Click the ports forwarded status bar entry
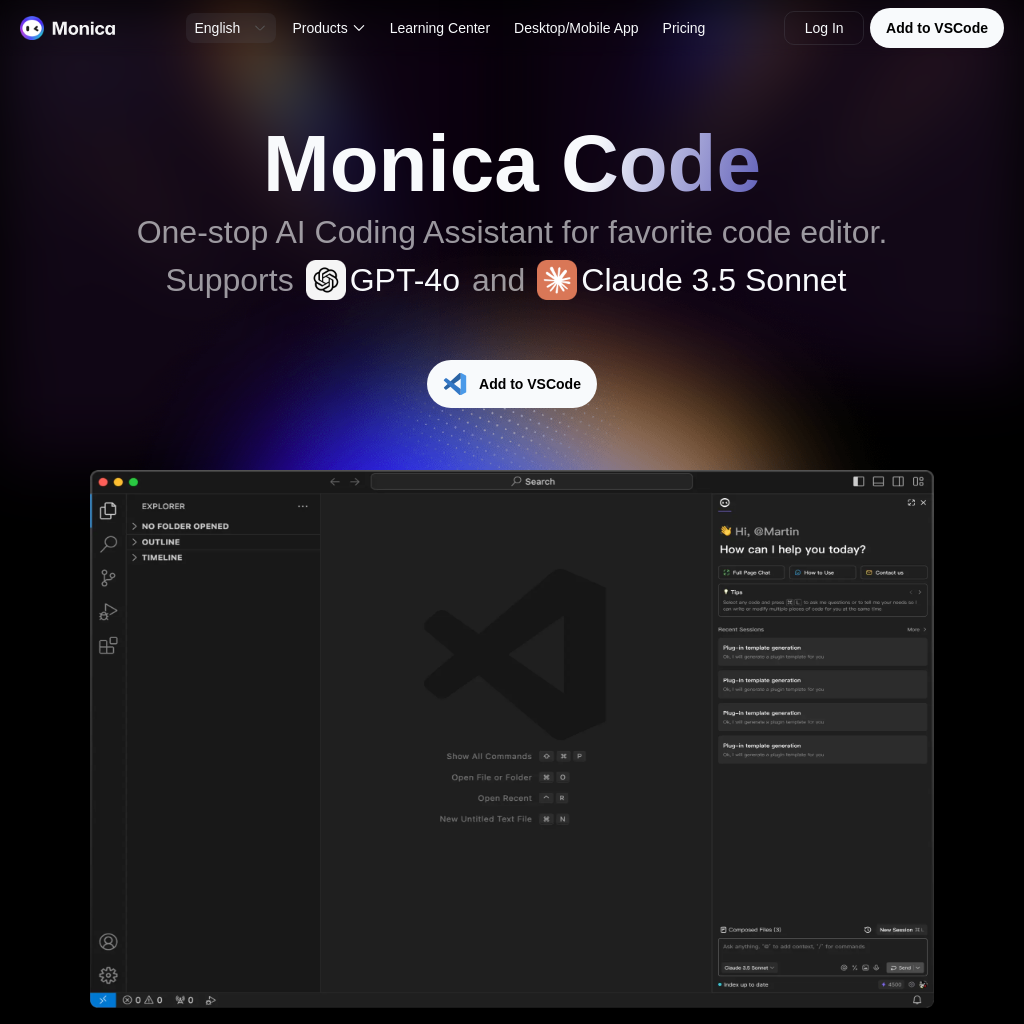 tap(184, 1000)
